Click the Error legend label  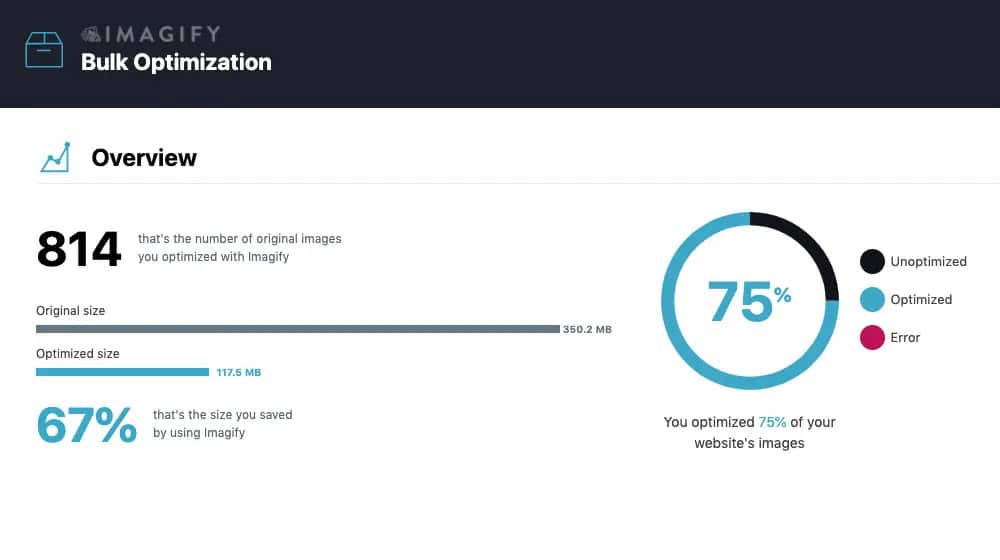(905, 337)
